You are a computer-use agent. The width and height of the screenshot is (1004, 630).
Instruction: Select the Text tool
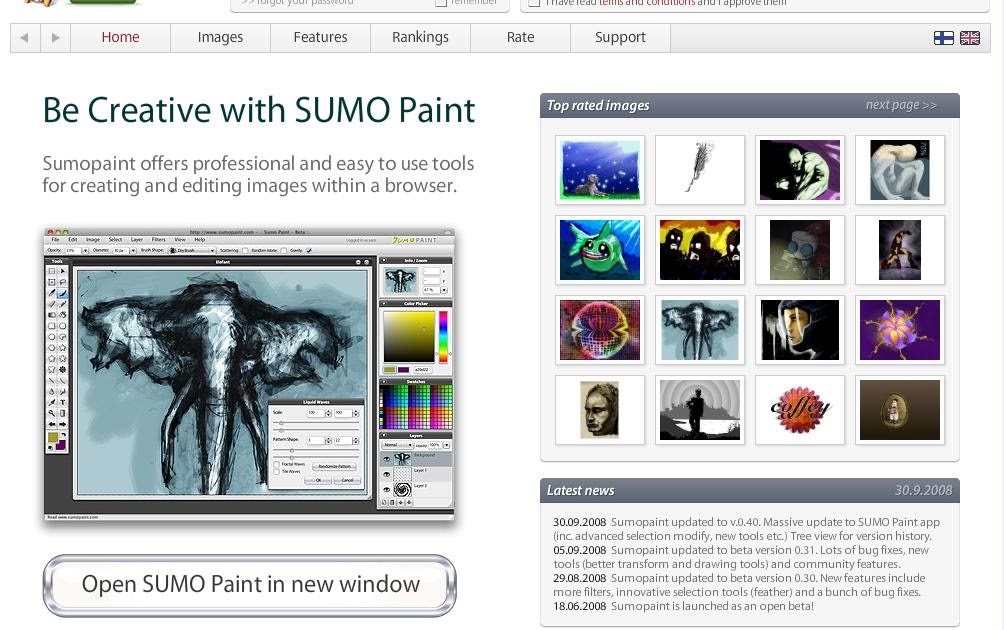(62, 401)
